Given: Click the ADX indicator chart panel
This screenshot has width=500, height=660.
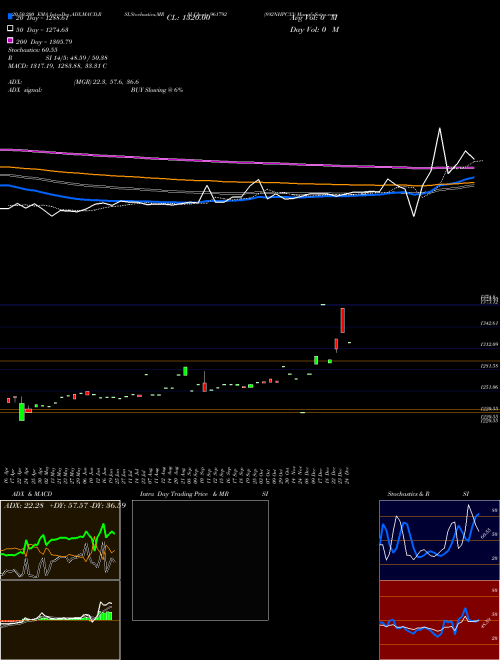Looking at the screenshot, I should [60, 540].
